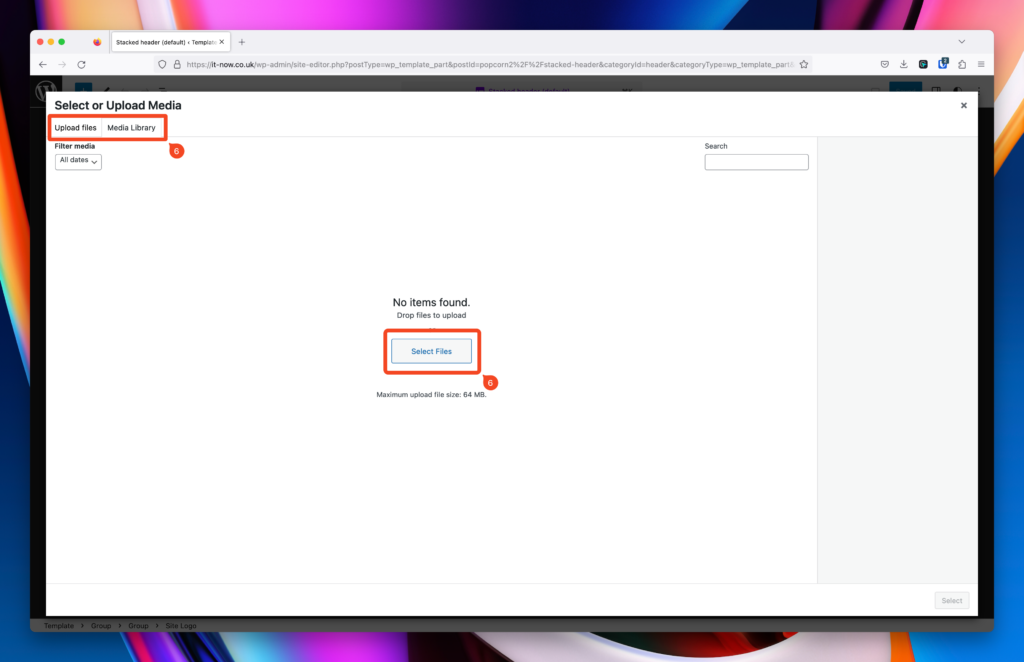
Task: Open the extensions puzzle-piece menu
Action: [962, 65]
